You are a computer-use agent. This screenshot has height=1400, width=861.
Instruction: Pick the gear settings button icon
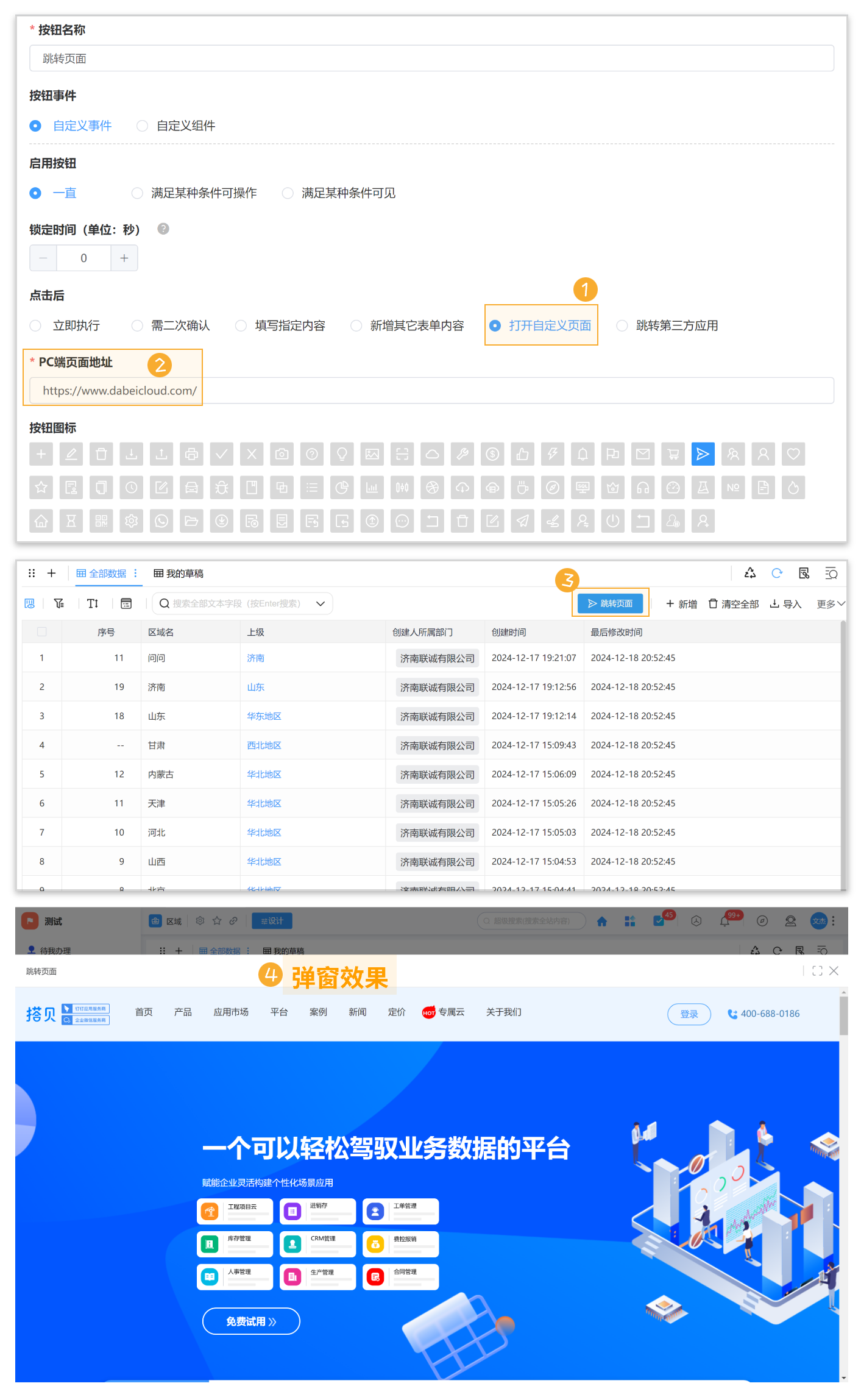point(132,521)
